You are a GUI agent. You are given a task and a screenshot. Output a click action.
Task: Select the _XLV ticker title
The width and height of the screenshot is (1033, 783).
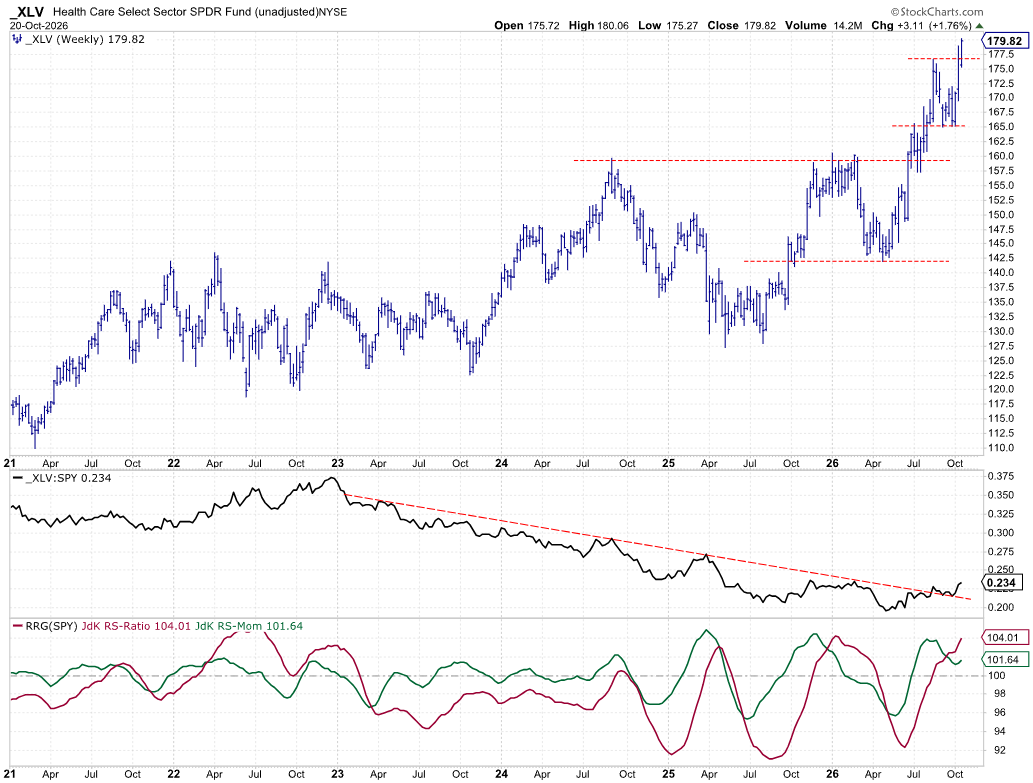(x=26, y=12)
